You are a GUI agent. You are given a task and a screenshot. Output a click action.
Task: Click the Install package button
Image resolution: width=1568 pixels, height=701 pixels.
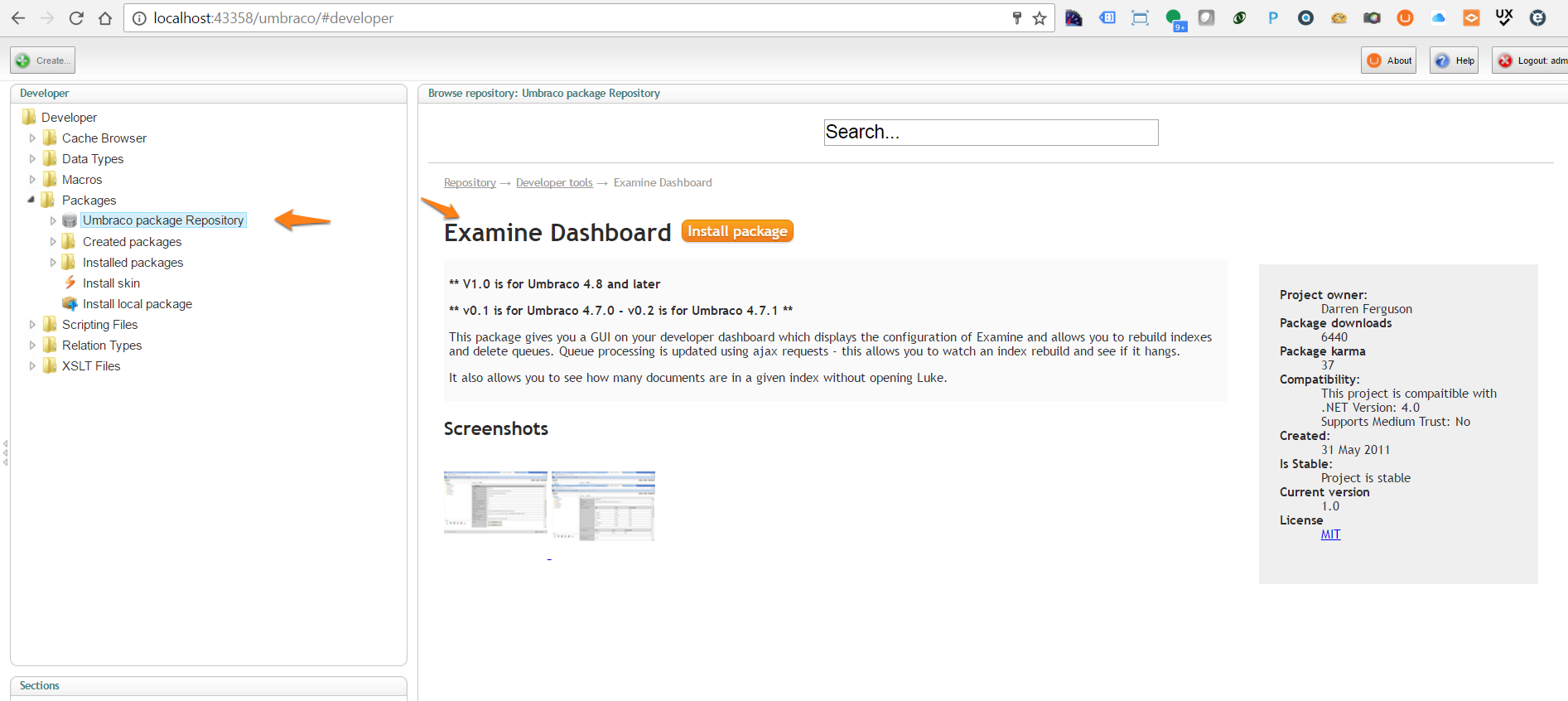[x=737, y=231]
